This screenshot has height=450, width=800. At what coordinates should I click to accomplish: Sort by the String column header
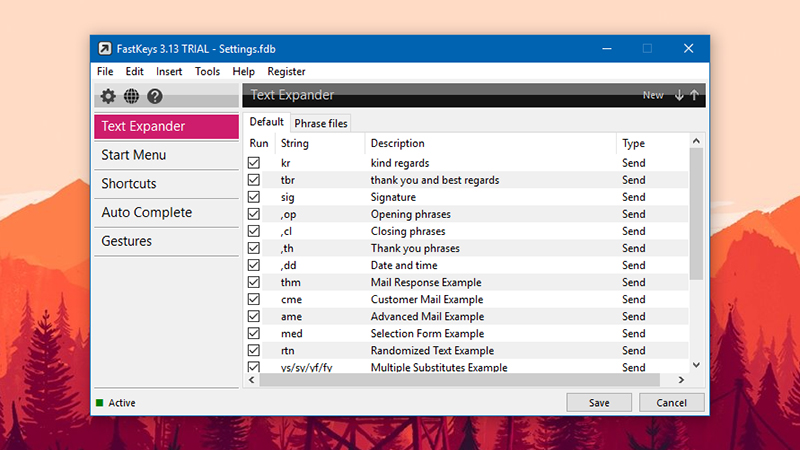[x=320, y=143]
